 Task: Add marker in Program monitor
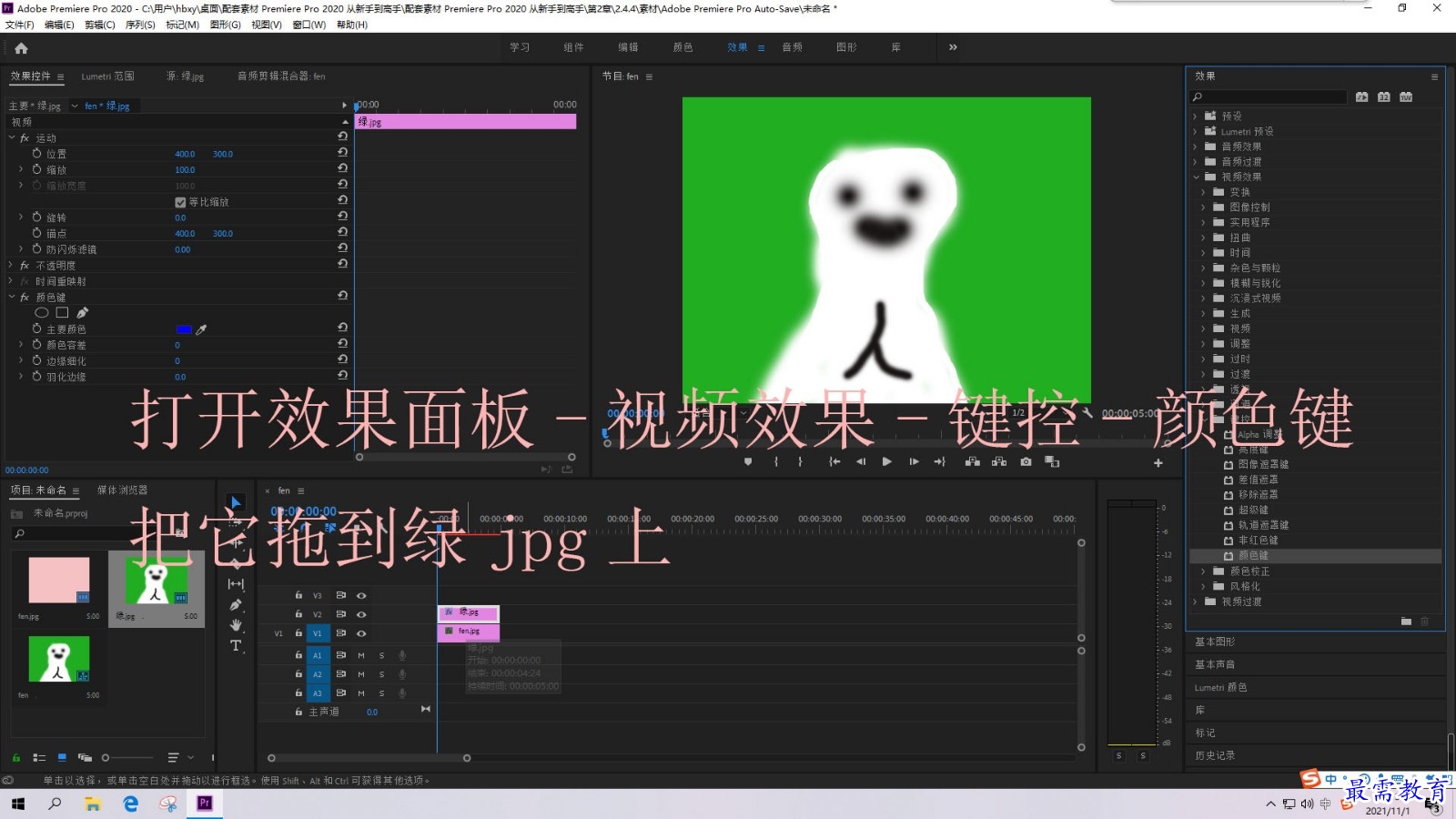tap(748, 461)
